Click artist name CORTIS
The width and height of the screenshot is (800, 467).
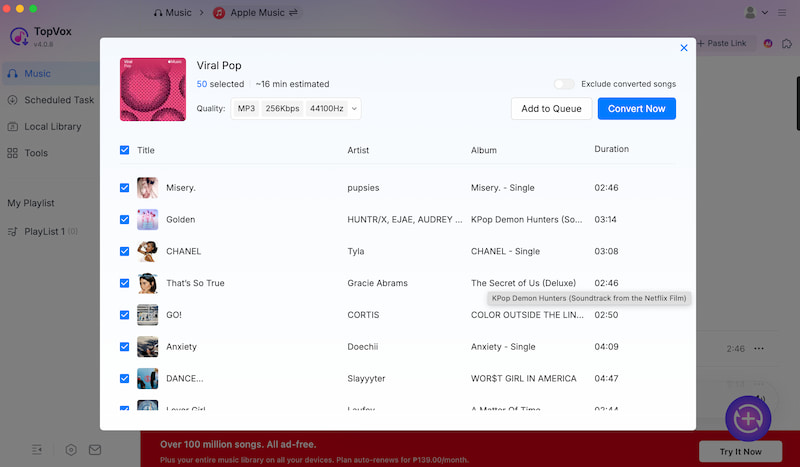[x=363, y=315]
